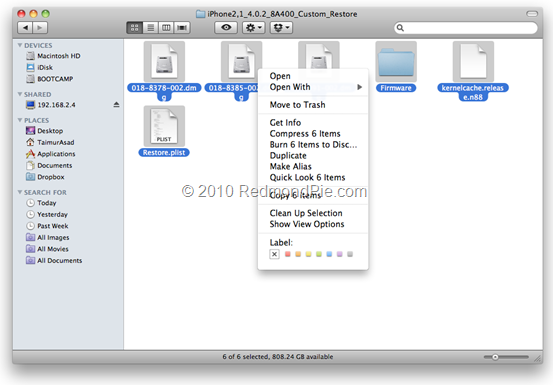Open Desktop in sidebar
This screenshot has height=385, width=553.
point(44,131)
